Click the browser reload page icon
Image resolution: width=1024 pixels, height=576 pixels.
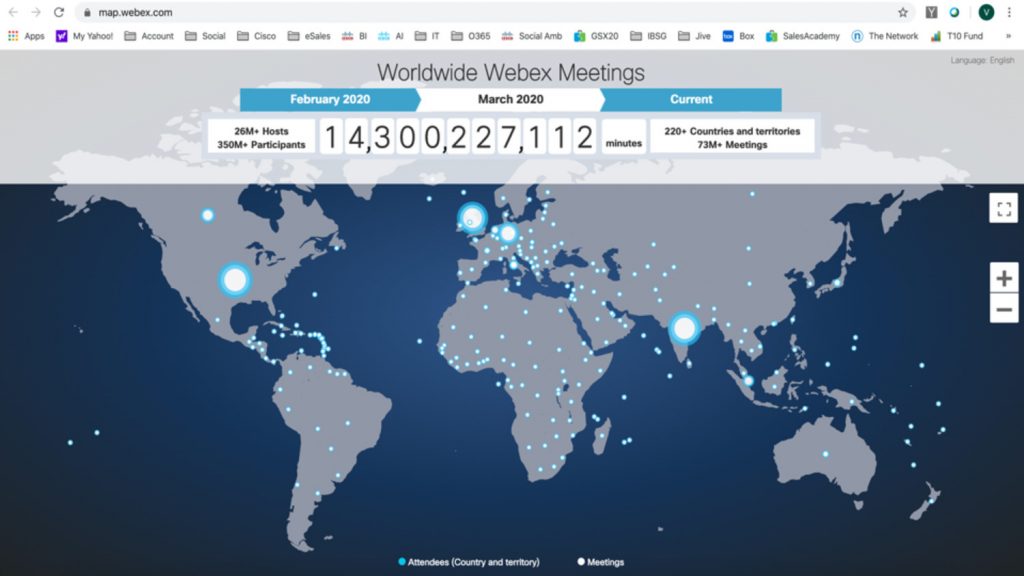pyautogui.click(x=59, y=12)
